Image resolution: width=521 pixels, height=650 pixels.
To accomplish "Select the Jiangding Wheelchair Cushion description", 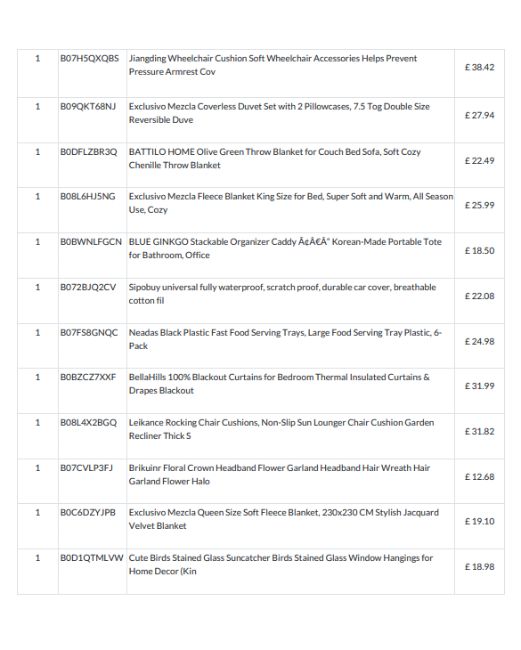I will (273, 65).
